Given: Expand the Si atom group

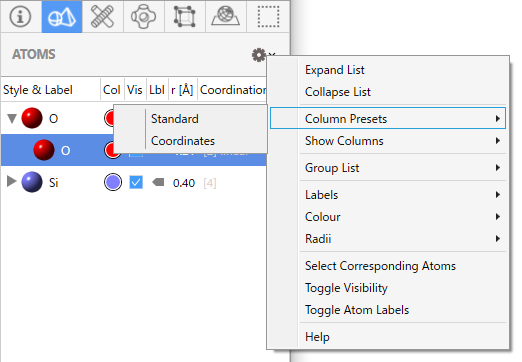Looking at the screenshot, I should (x=12, y=182).
